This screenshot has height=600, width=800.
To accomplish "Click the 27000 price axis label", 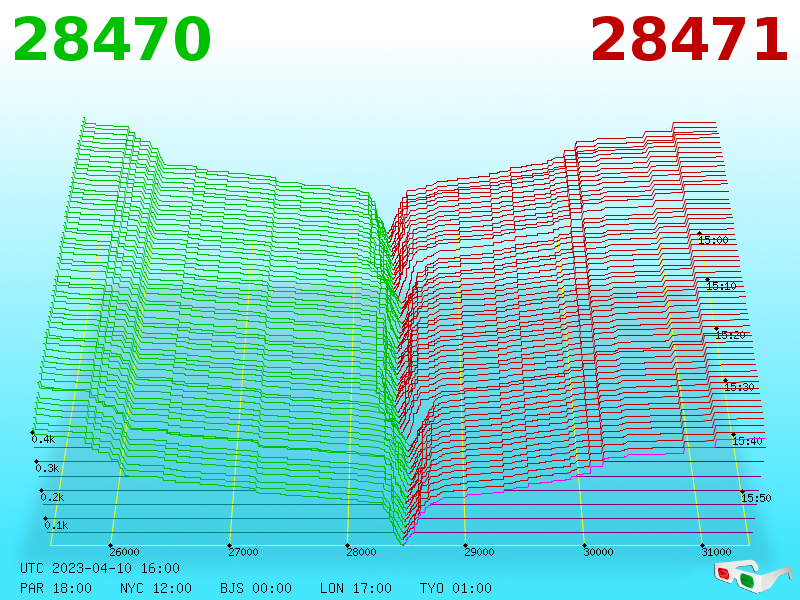I will coord(243,552).
